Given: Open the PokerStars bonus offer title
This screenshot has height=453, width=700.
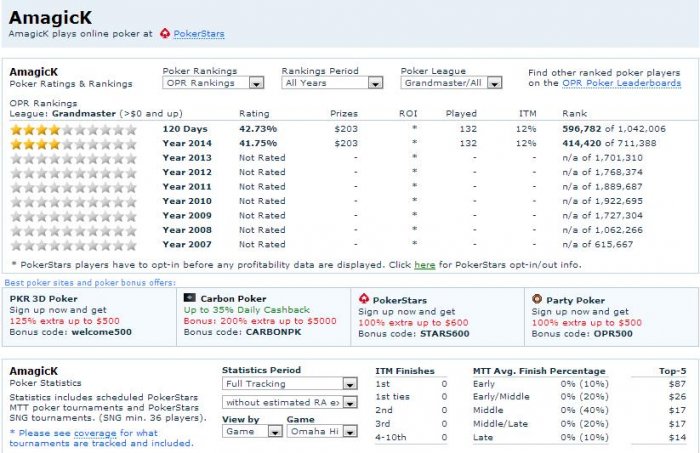Looking at the screenshot, I should pyautogui.click(x=400, y=301).
